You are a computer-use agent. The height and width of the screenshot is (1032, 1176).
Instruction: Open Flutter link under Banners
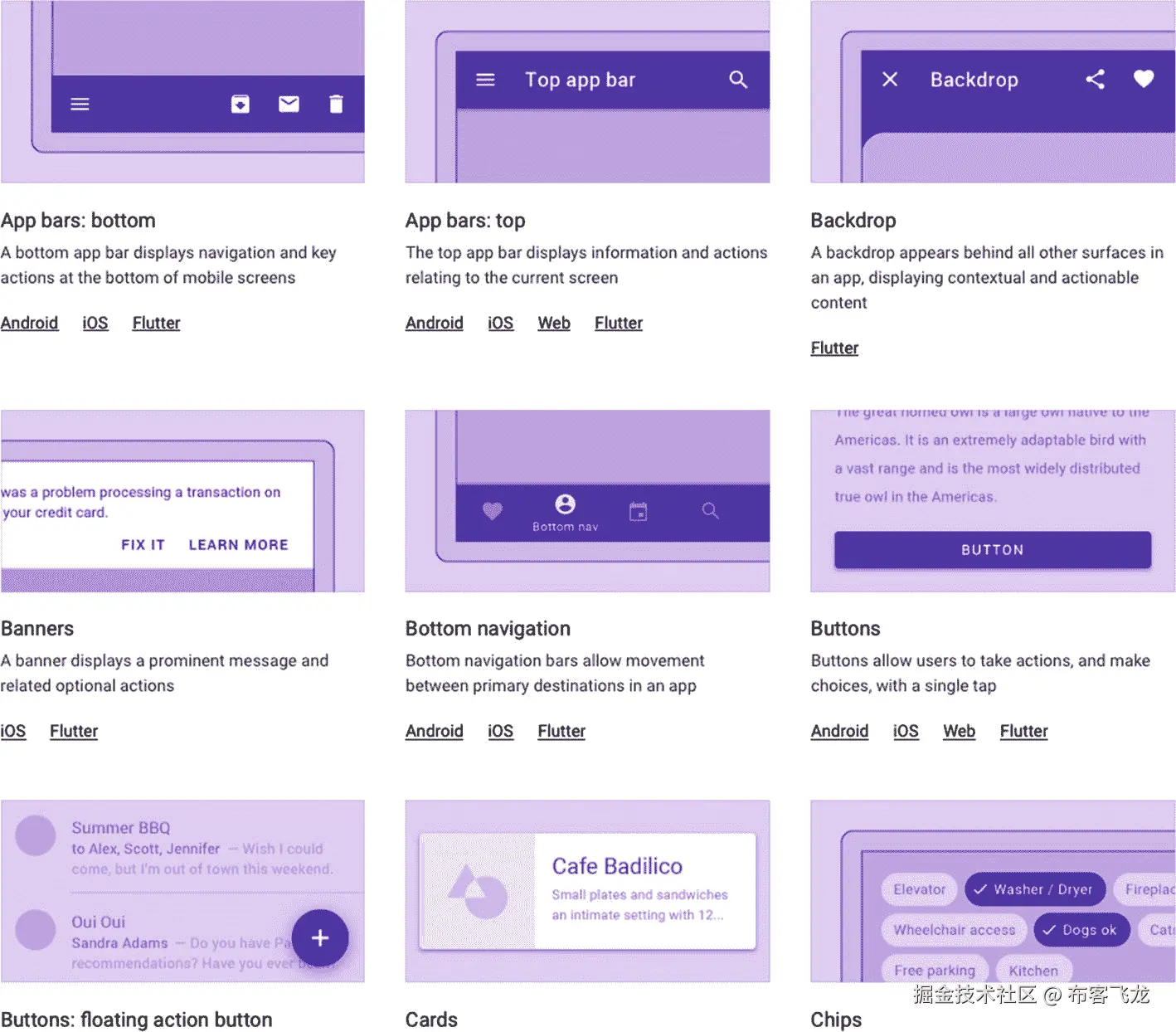click(x=74, y=731)
